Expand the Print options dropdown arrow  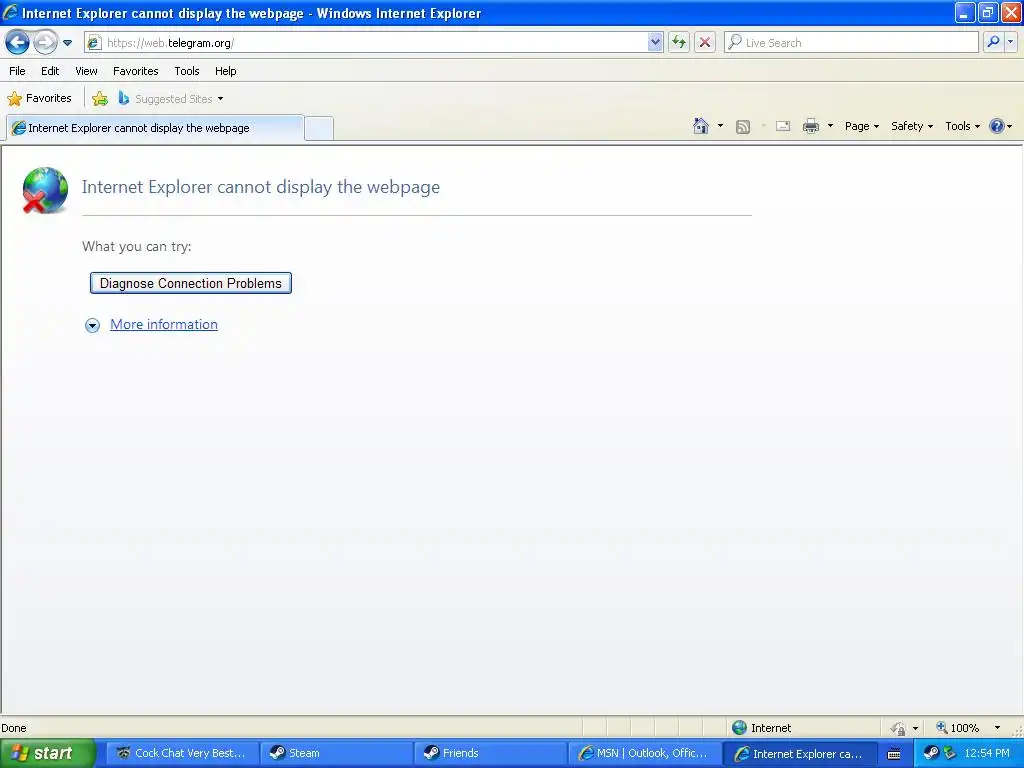[x=830, y=126]
